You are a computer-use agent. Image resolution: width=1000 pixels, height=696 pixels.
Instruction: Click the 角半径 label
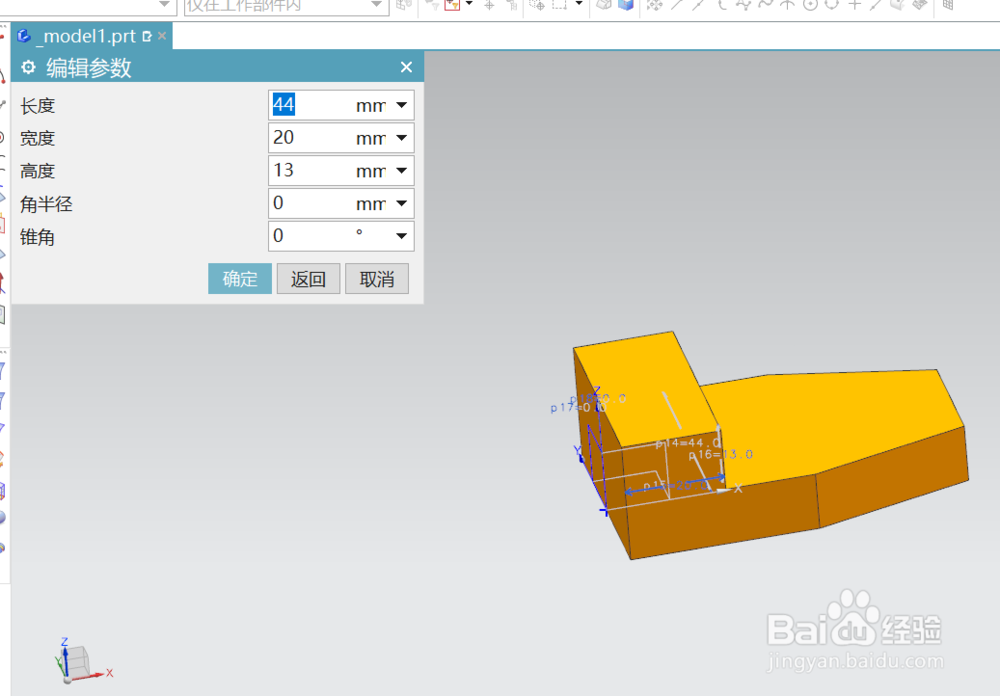coord(46,204)
